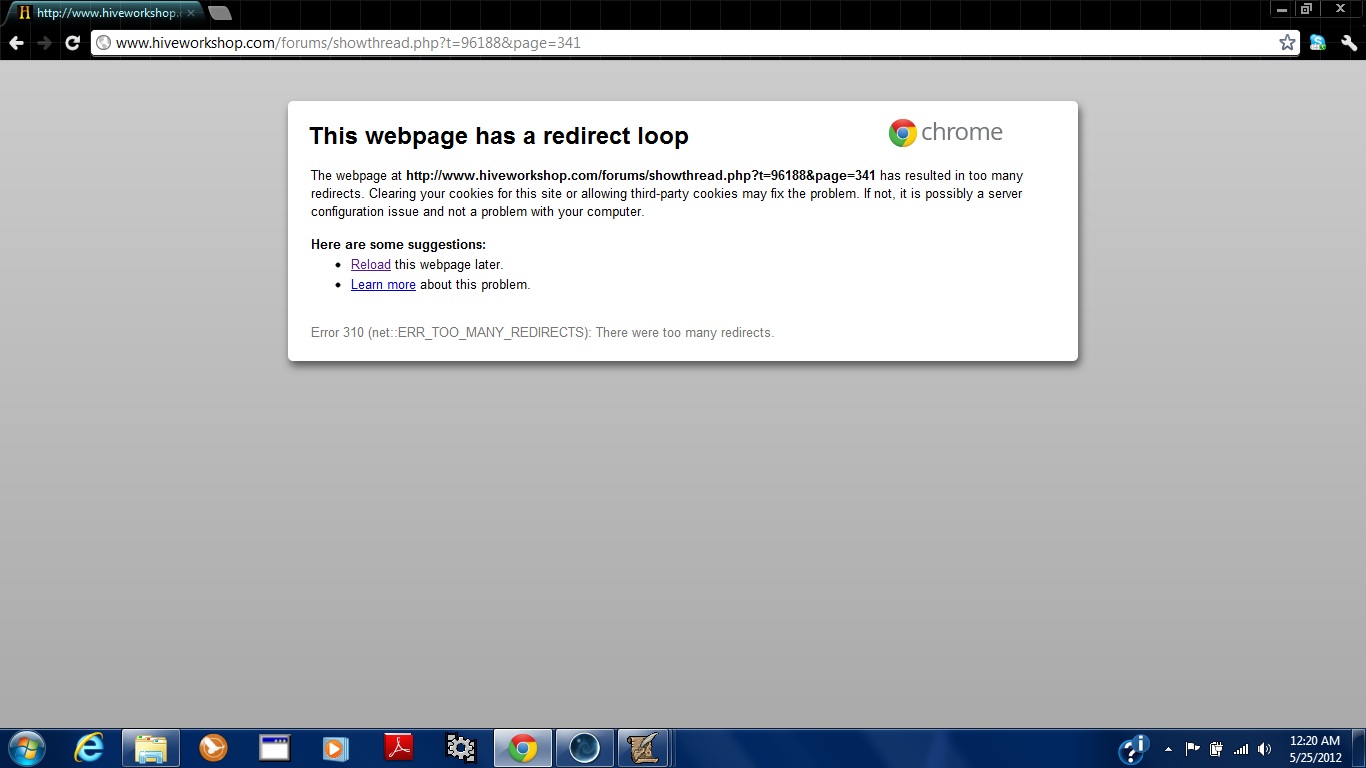Switch to Chrome via its taskbar icon
The image size is (1366, 768).
(x=522, y=748)
